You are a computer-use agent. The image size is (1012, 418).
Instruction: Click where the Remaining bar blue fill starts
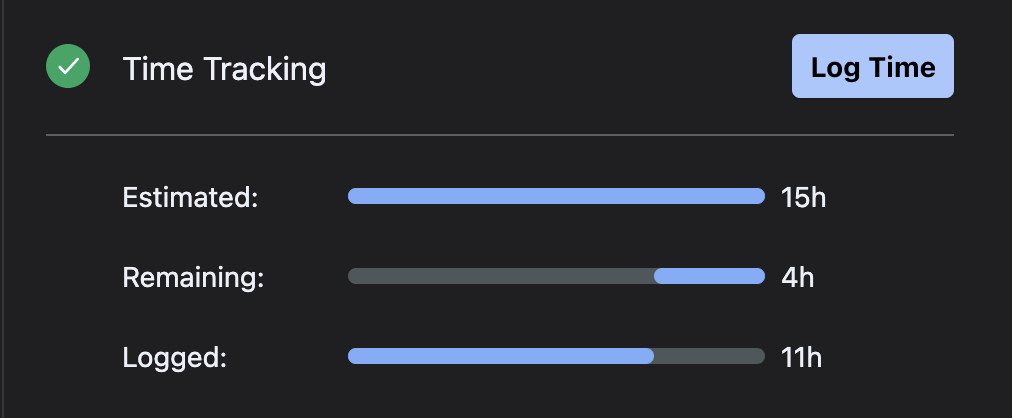[x=656, y=276]
